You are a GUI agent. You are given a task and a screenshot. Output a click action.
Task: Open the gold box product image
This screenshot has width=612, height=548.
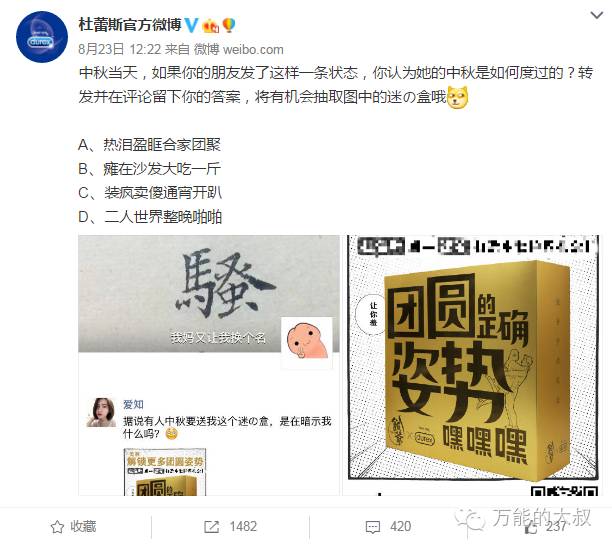(x=473, y=365)
